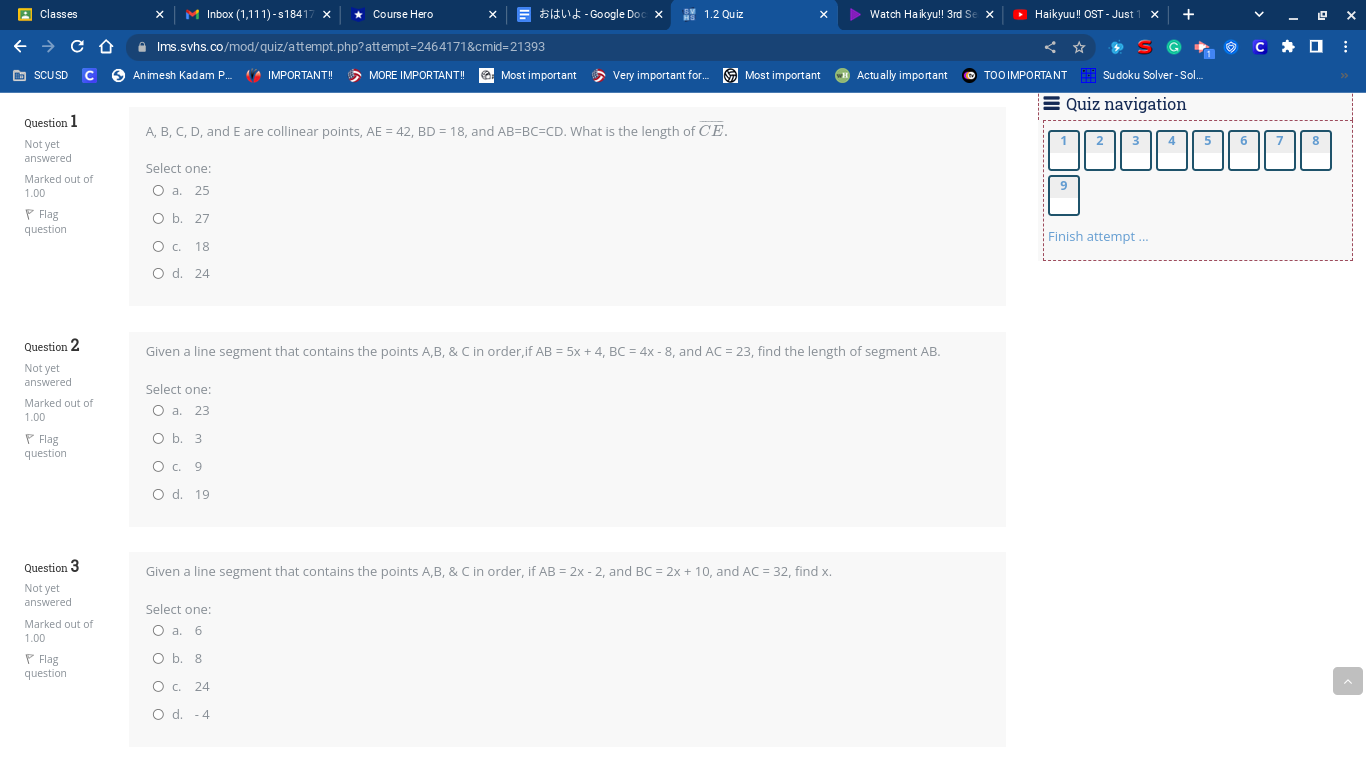Close the Inbox Gmail tab
This screenshot has width=1366, height=768.
(326, 15)
